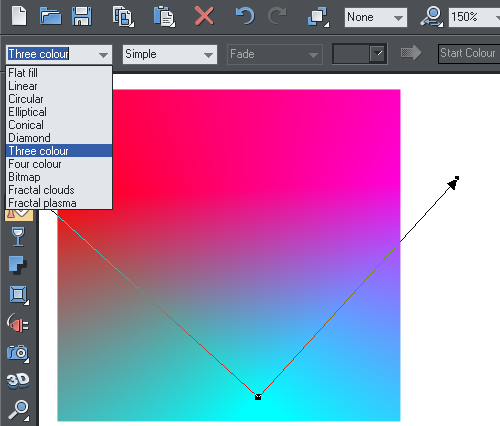Expand the Simple fill tiling dropdown
Viewport: 500px width, 426px height.
pos(170,54)
